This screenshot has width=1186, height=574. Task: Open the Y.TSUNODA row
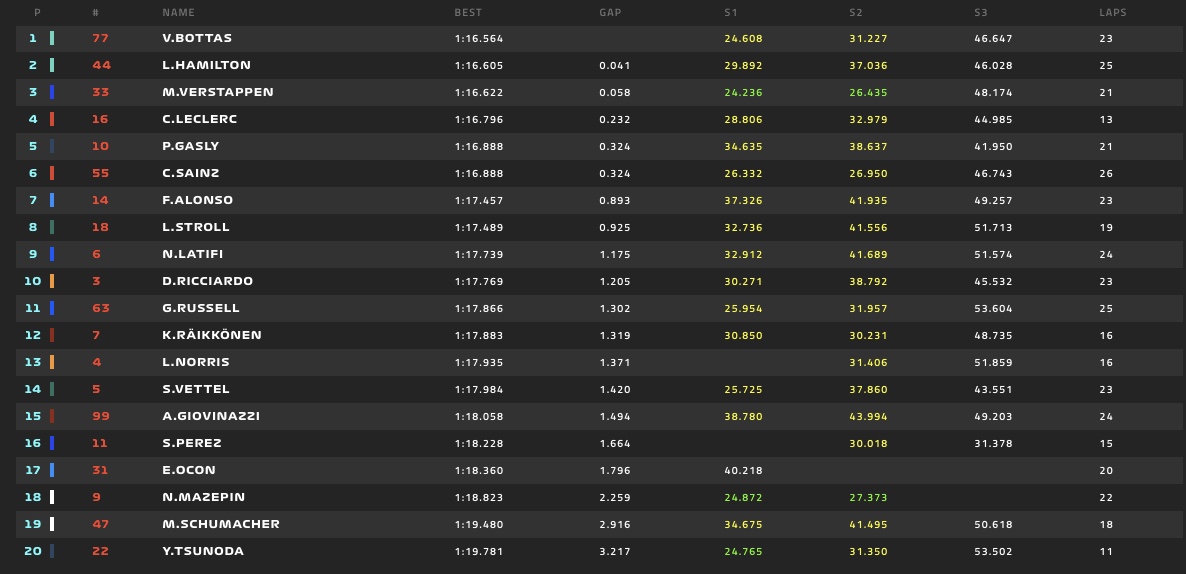pos(593,551)
